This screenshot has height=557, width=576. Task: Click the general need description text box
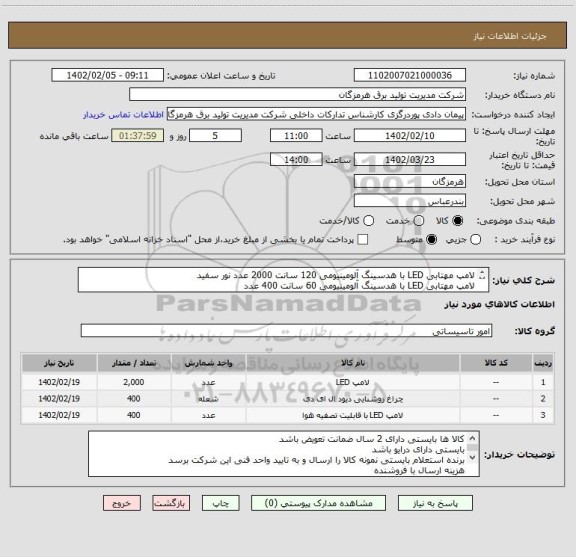[x=283, y=280]
